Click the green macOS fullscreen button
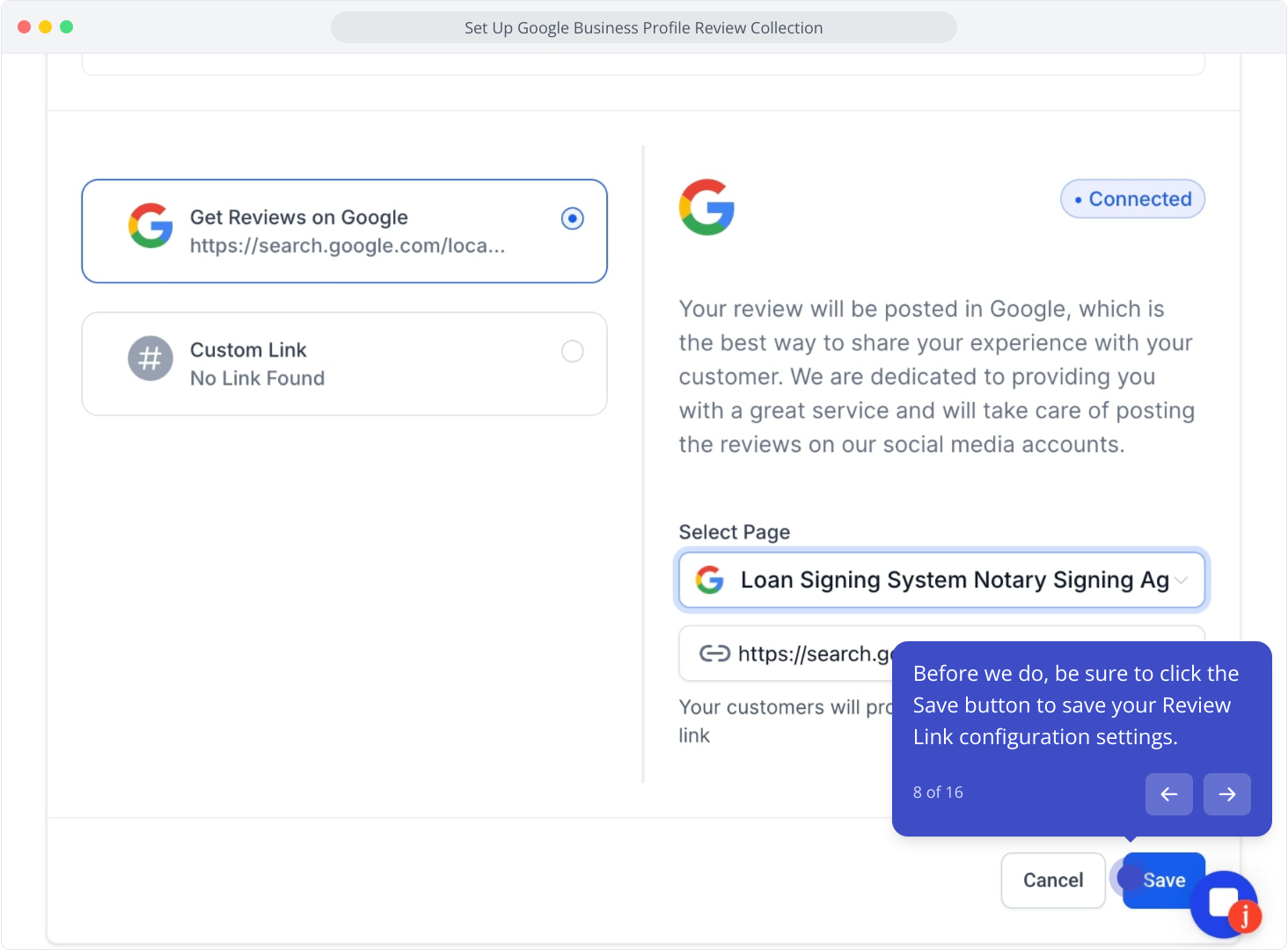 pyautogui.click(x=66, y=27)
